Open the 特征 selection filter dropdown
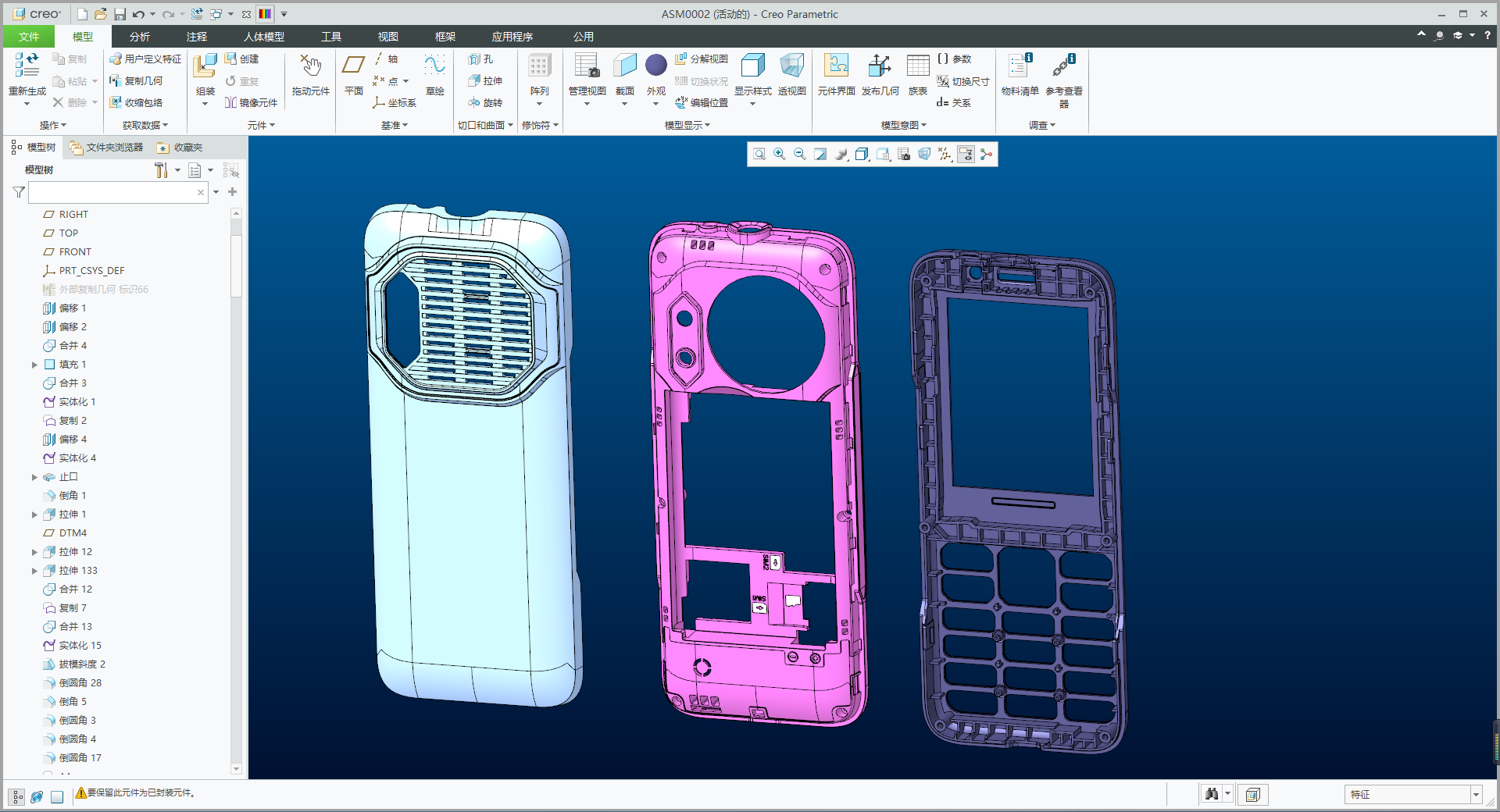Image resolution: width=1500 pixels, height=812 pixels. (x=1476, y=795)
